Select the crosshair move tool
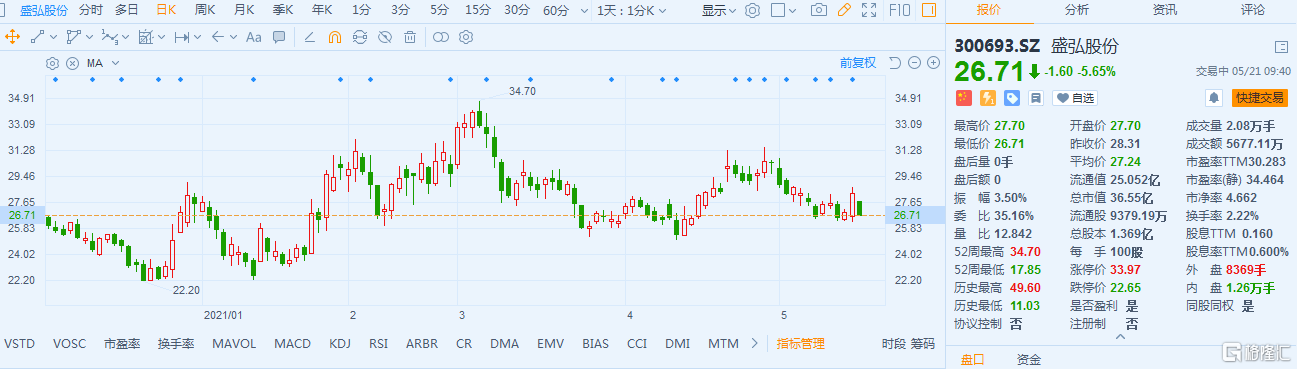Screen dimensions: 1297x369 (12, 37)
